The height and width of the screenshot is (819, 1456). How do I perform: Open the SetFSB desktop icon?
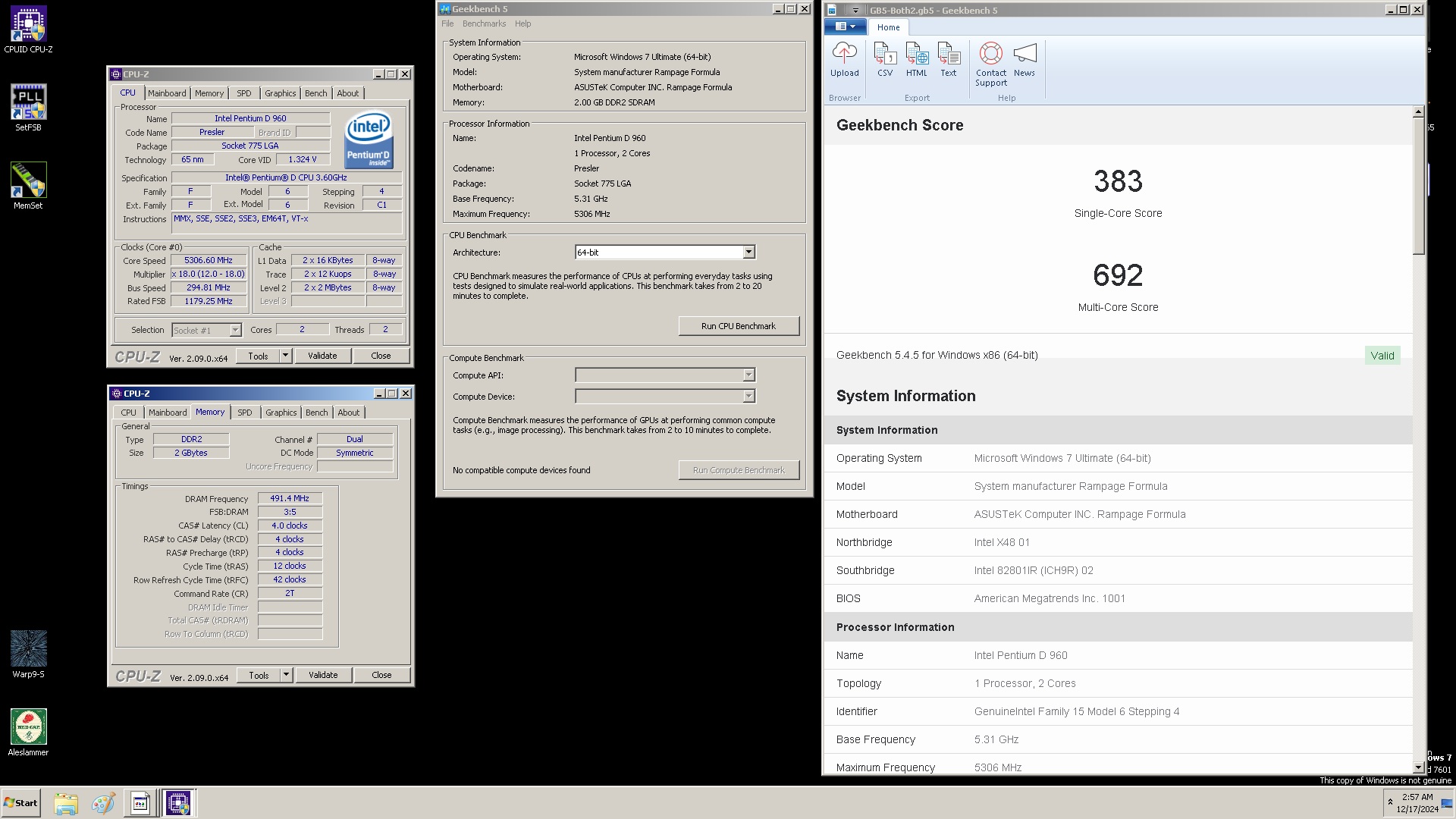coord(28,108)
